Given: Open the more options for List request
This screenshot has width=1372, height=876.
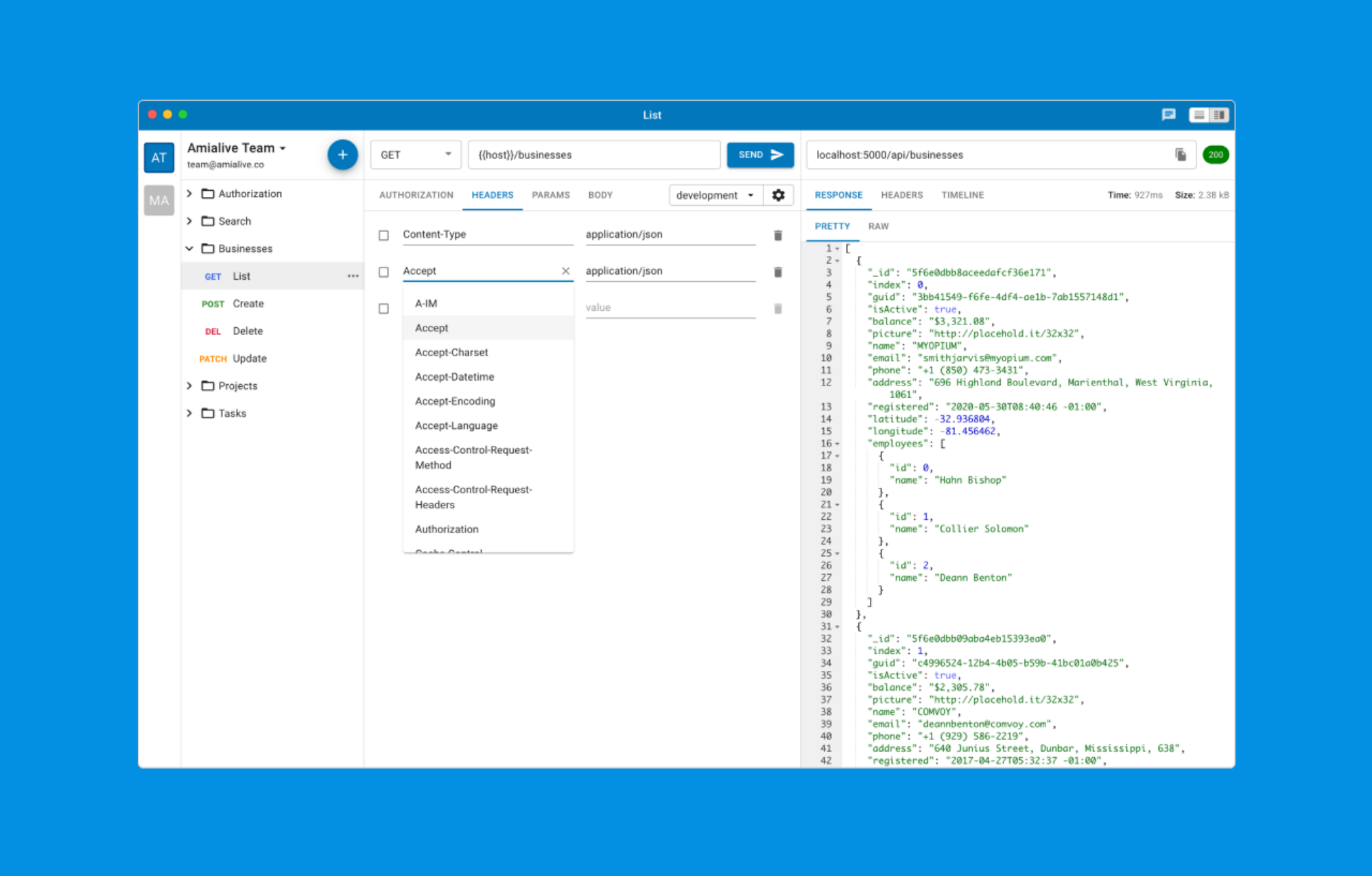Looking at the screenshot, I should [353, 276].
